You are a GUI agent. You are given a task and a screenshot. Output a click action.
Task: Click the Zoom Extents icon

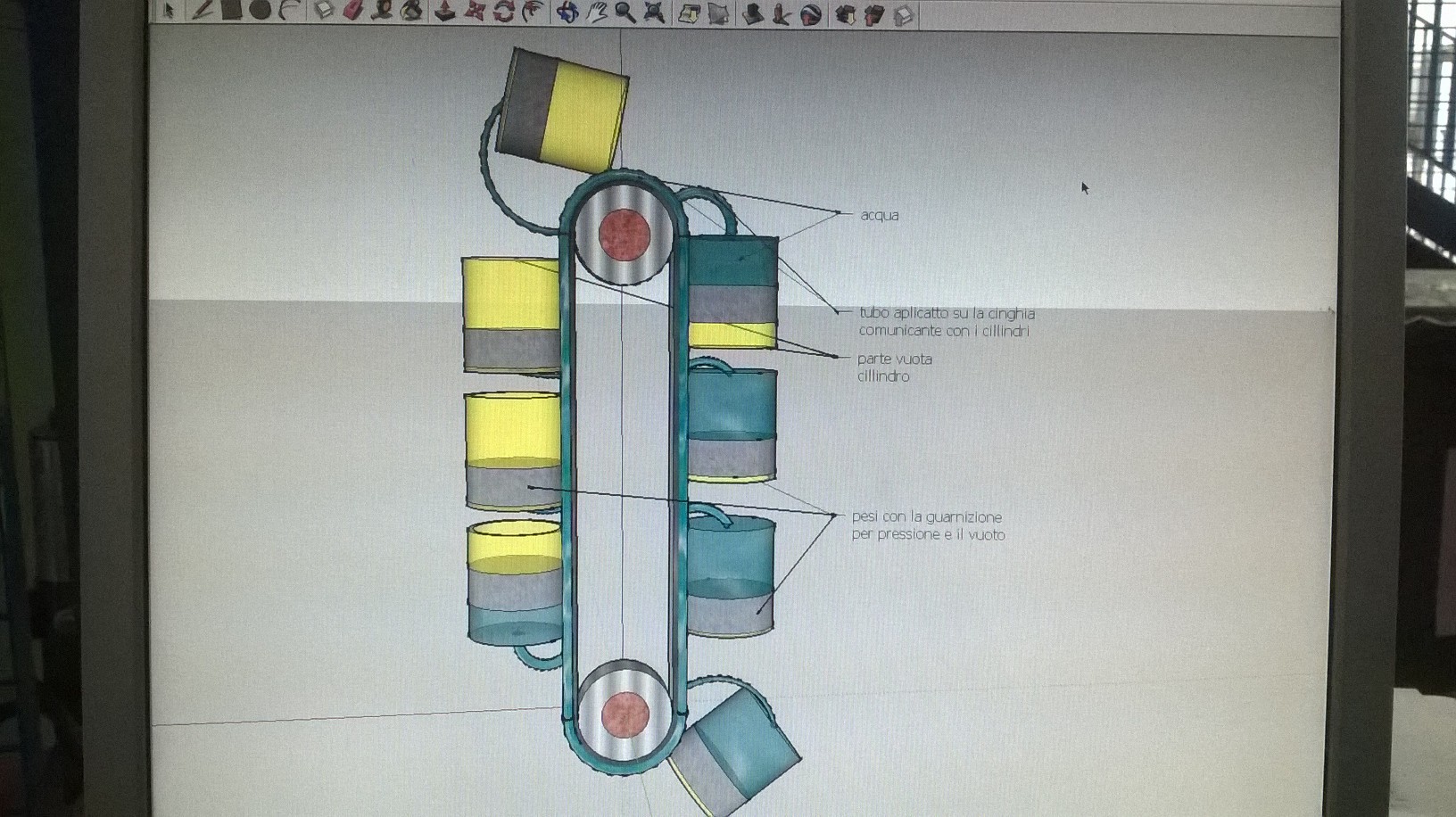[654, 12]
